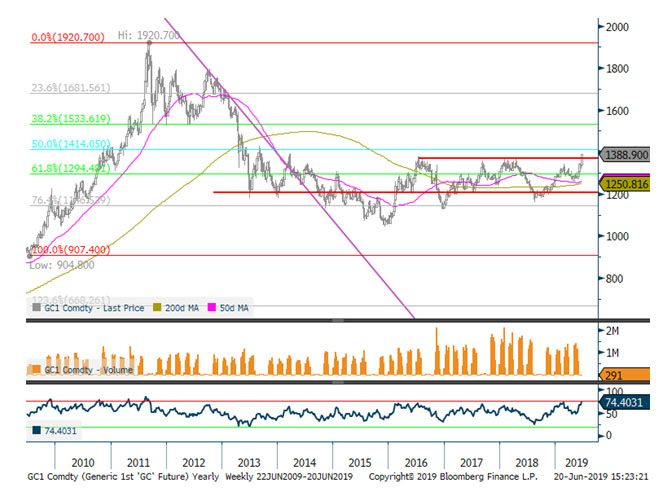Image resolution: width=672 pixels, height=501 pixels.
Task: Select the 38.2% (1533.619) Fibonacci level label
Action: 70,119
